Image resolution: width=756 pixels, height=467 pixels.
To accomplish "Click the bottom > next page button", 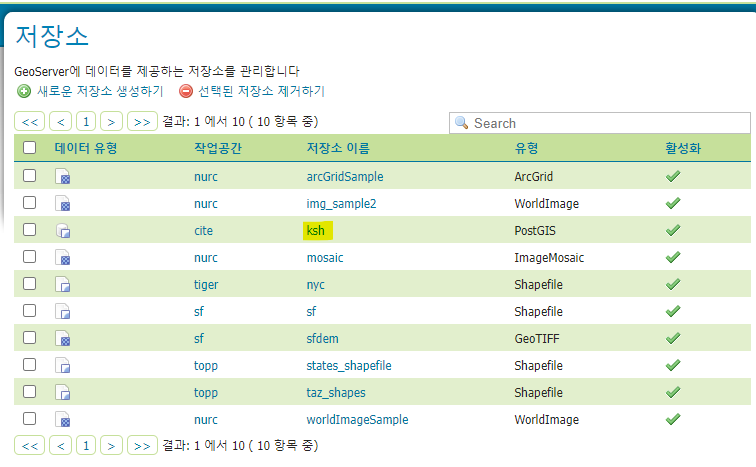I will click(111, 445).
